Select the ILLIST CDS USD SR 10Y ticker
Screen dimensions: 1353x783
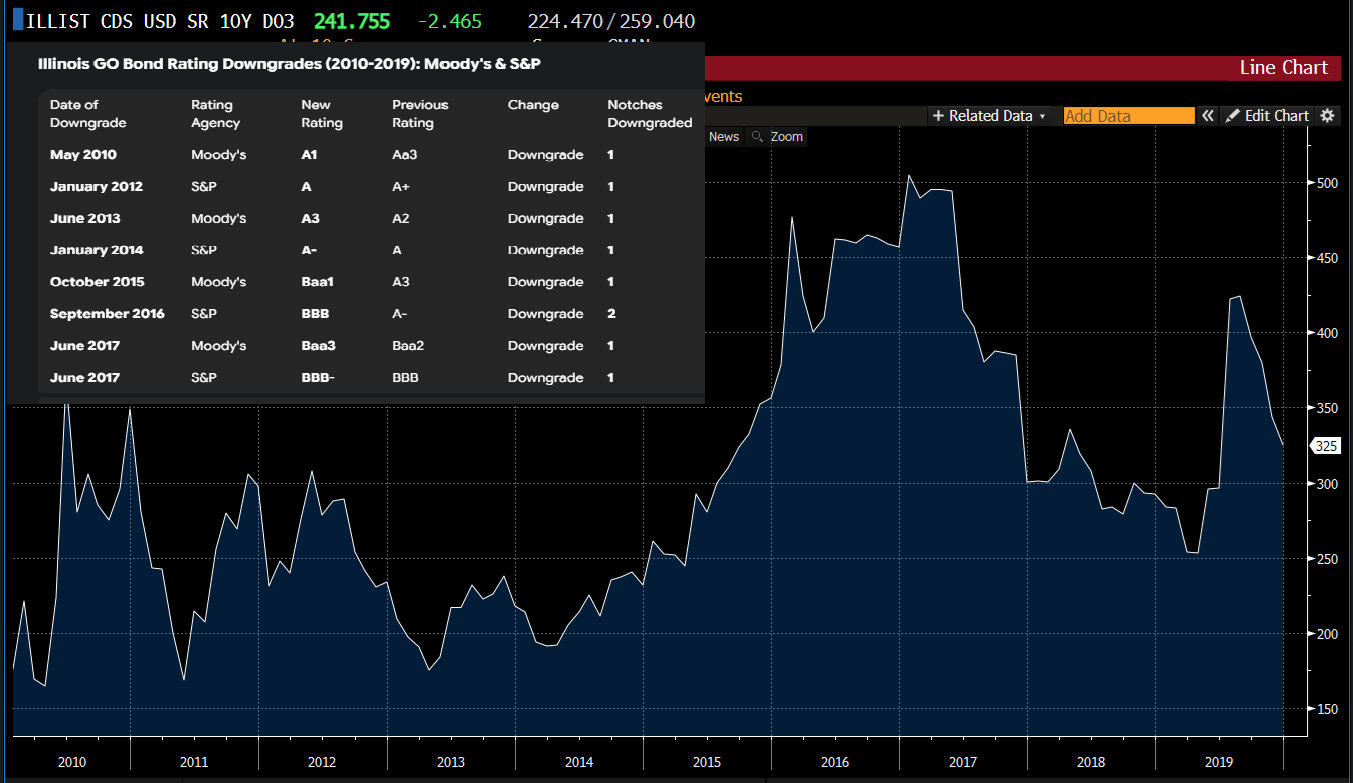point(160,21)
